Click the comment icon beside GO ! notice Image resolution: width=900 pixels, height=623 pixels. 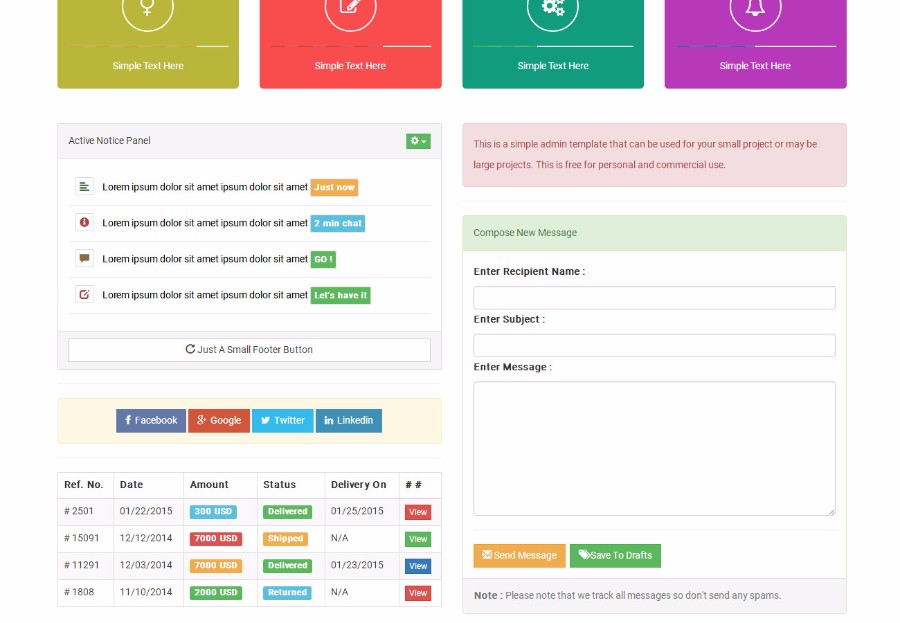(84, 258)
